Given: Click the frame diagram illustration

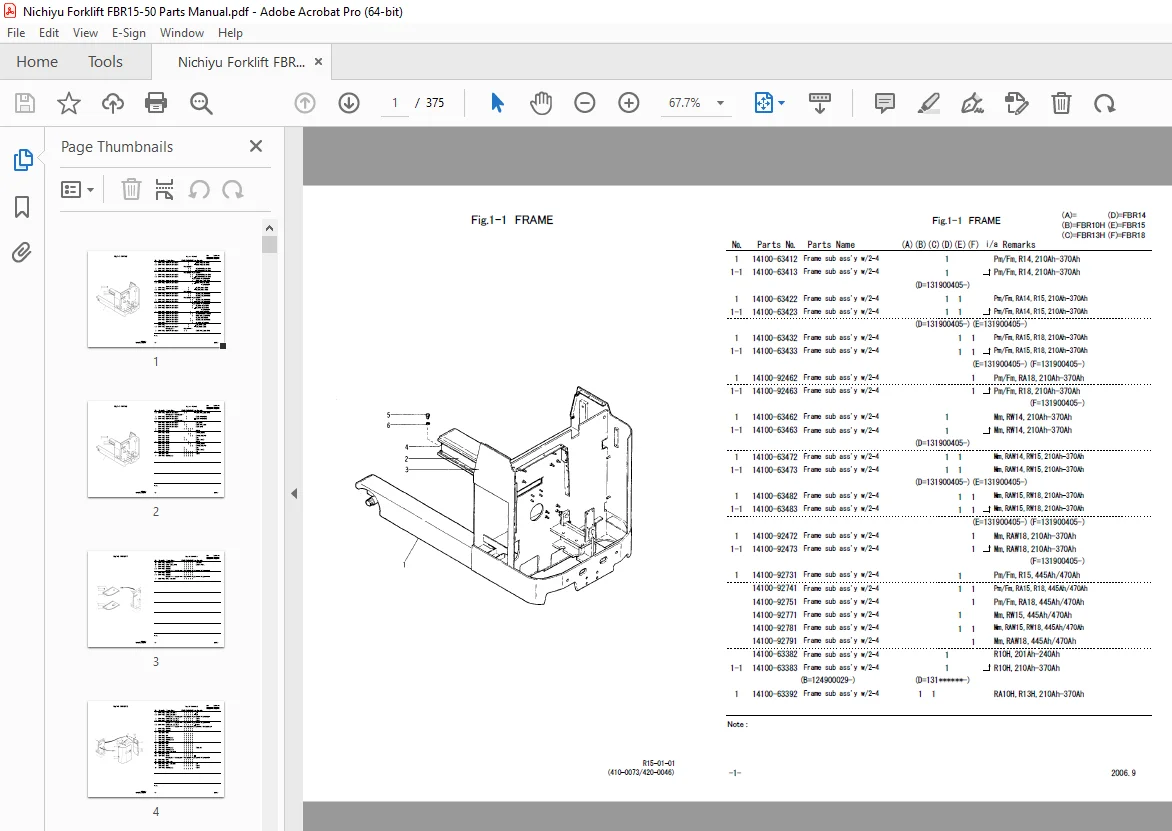Looking at the screenshot, I should pyautogui.click(x=493, y=495).
